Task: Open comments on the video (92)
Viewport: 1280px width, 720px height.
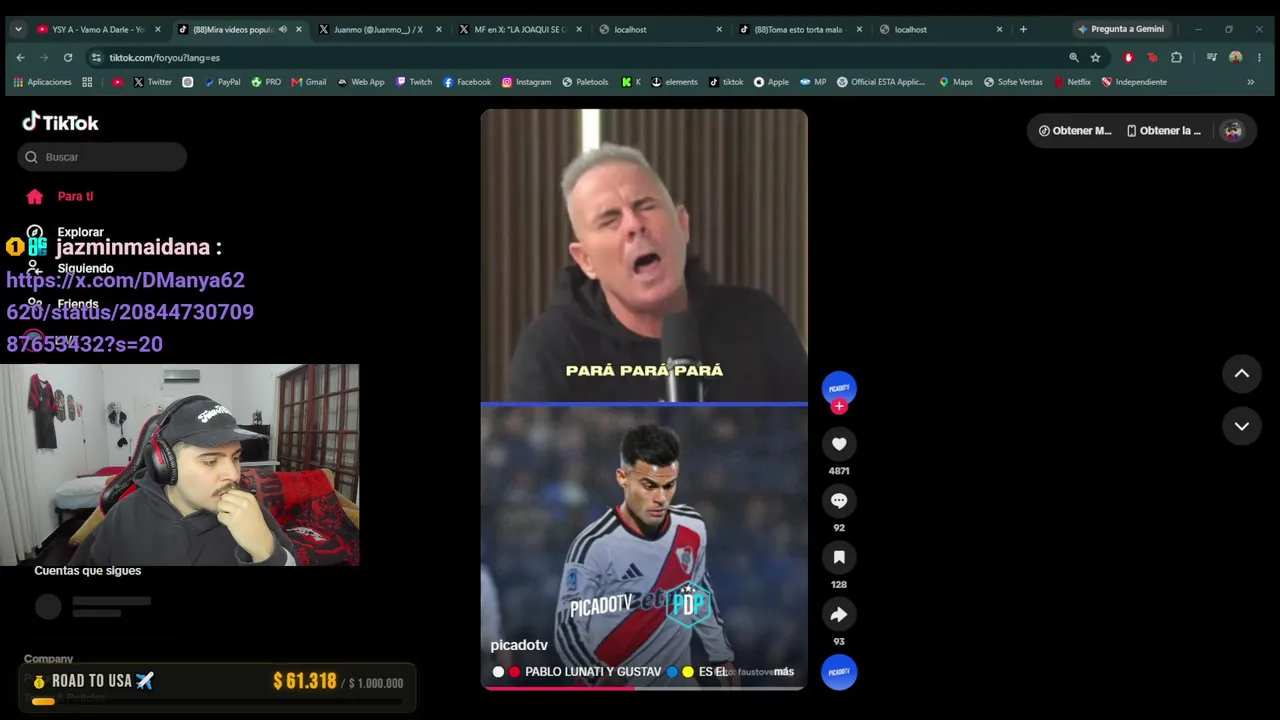Action: pyautogui.click(x=839, y=501)
